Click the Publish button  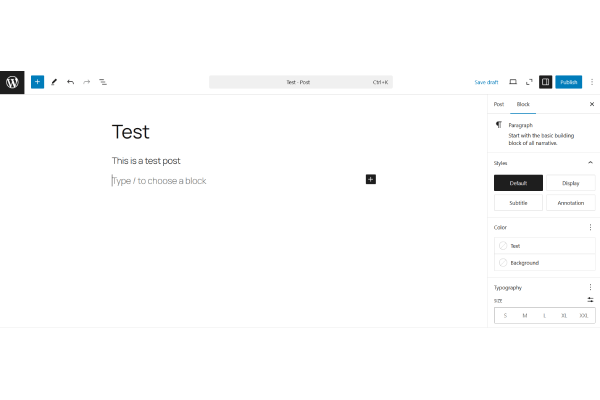click(568, 82)
